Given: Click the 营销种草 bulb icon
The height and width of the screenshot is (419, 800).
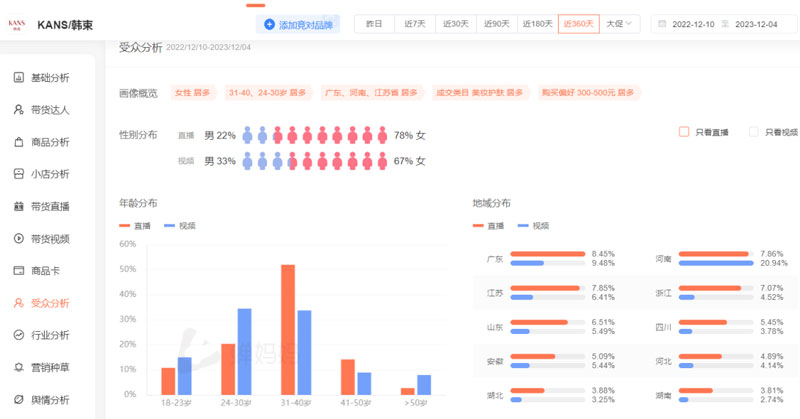Looking at the screenshot, I should [x=19, y=367].
